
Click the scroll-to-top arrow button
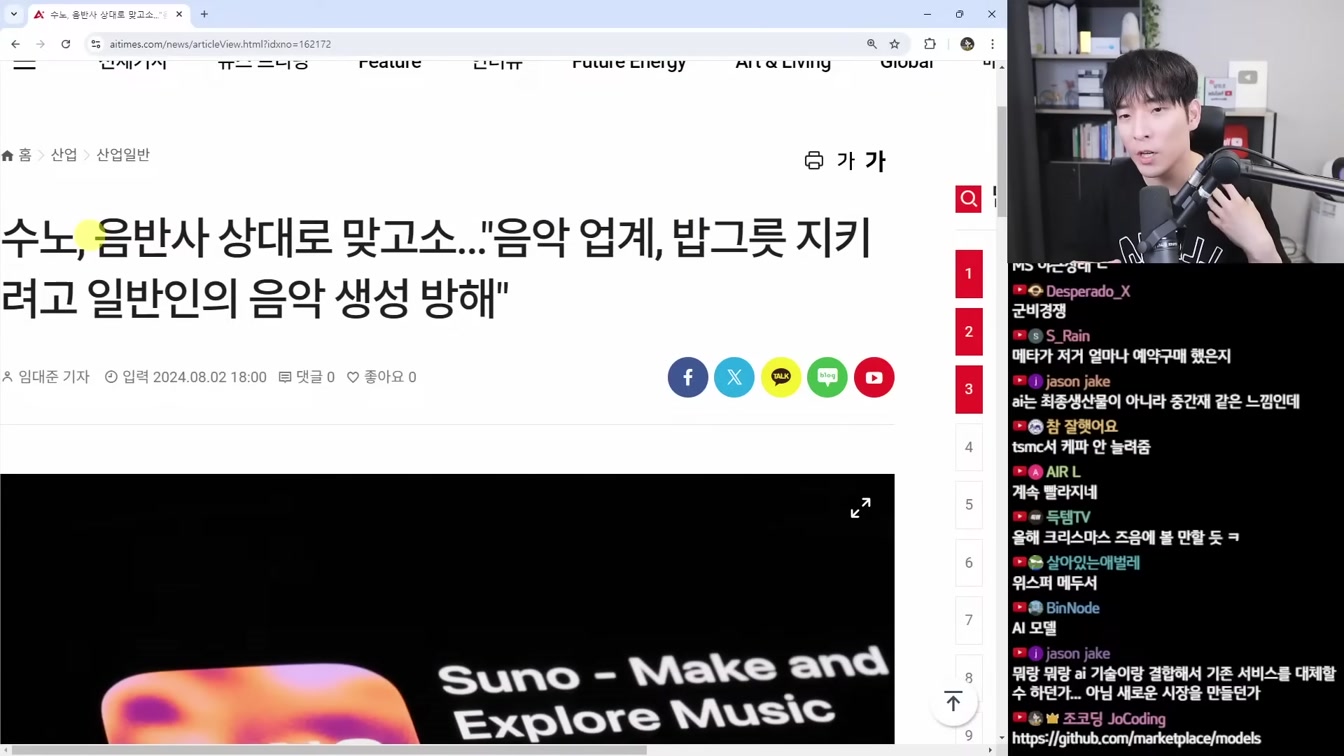pyautogui.click(x=954, y=702)
